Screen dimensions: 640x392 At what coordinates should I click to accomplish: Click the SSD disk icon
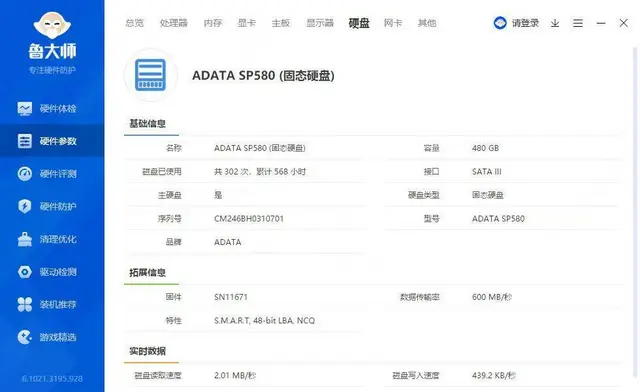tap(151, 75)
